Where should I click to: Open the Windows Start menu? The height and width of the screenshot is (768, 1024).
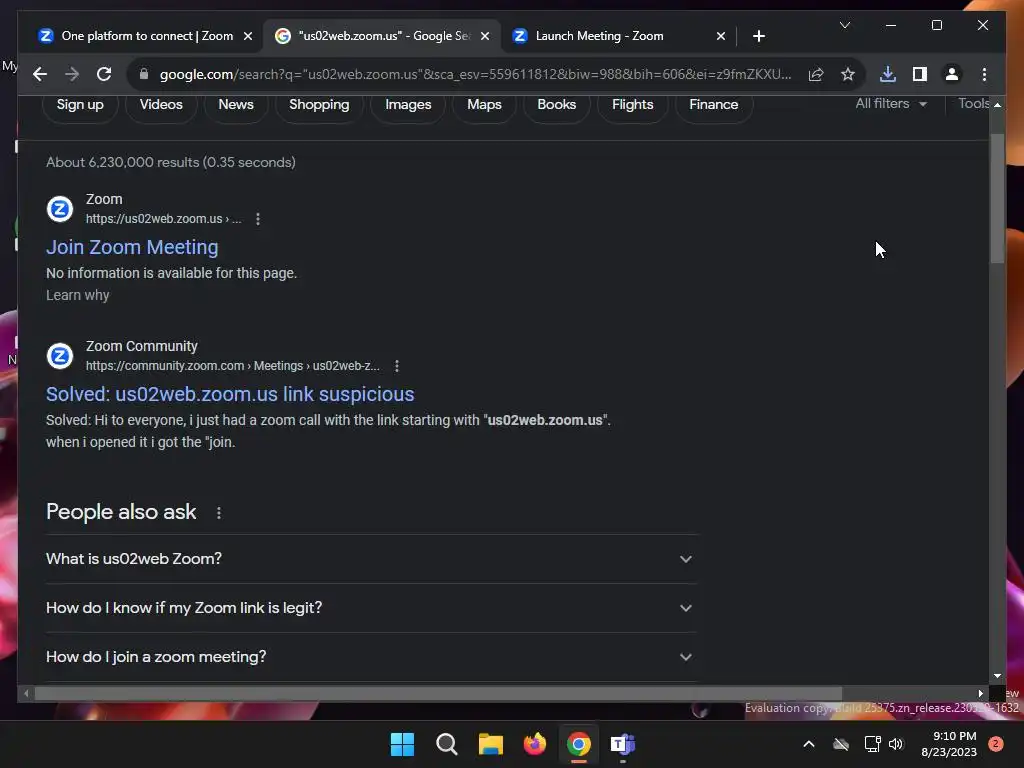(402, 744)
